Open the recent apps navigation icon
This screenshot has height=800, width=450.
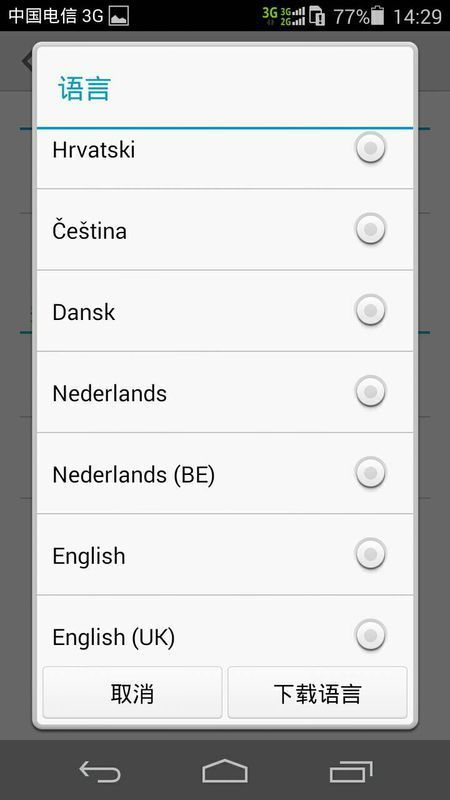pyautogui.click(x=351, y=771)
